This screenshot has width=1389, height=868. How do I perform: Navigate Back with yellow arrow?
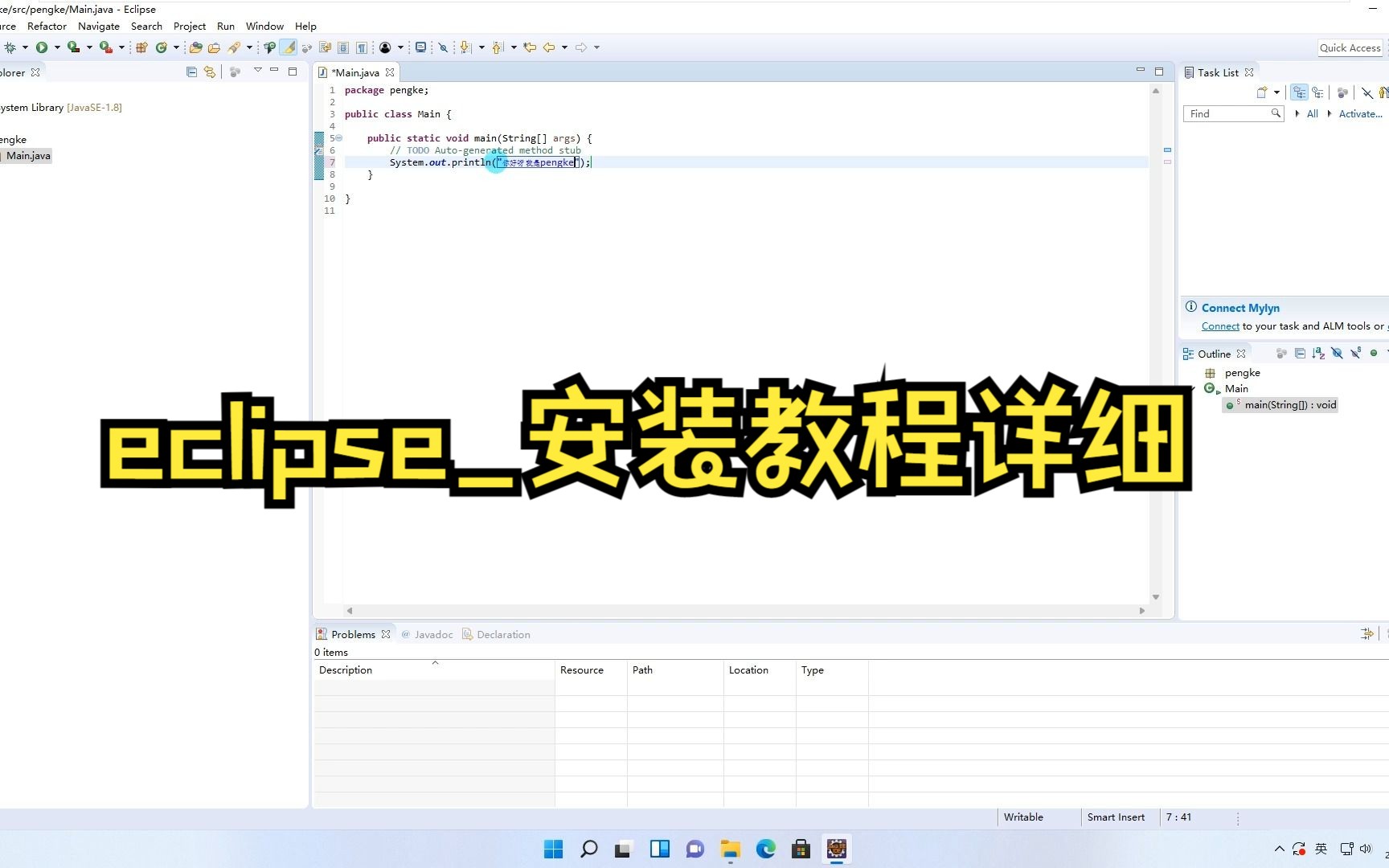[549, 47]
